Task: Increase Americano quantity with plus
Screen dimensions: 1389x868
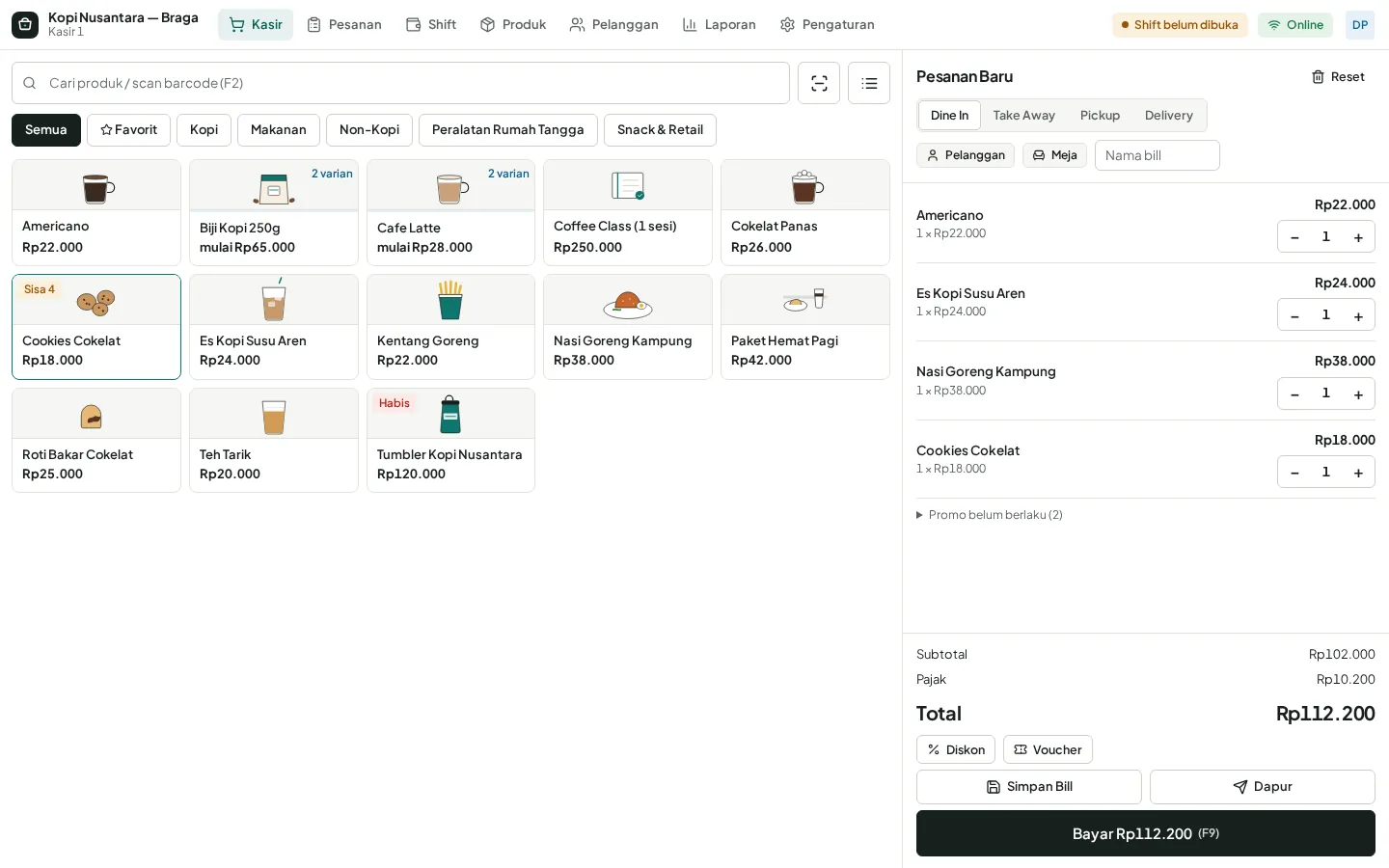Action: click(1358, 237)
